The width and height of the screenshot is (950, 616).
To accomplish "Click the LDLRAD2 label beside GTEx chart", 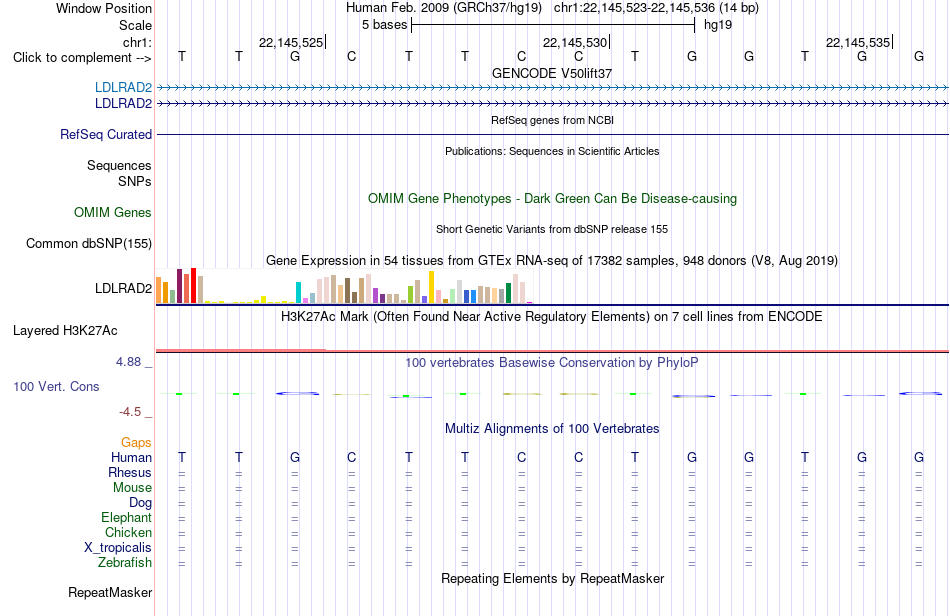I will point(124,288).
